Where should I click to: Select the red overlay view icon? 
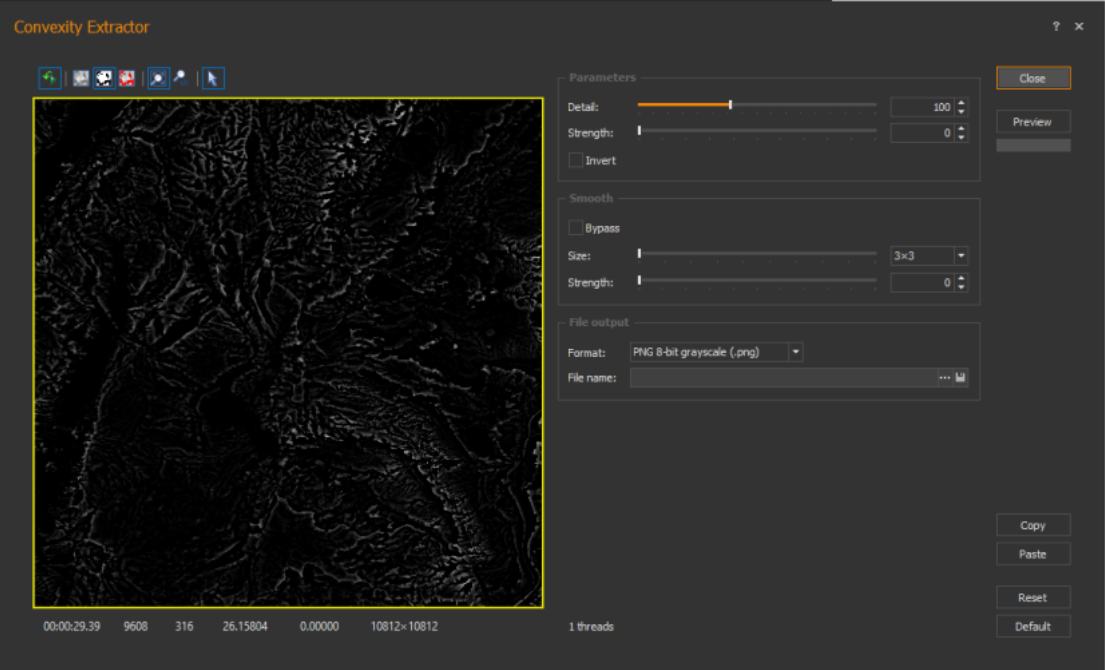point(127,78)
